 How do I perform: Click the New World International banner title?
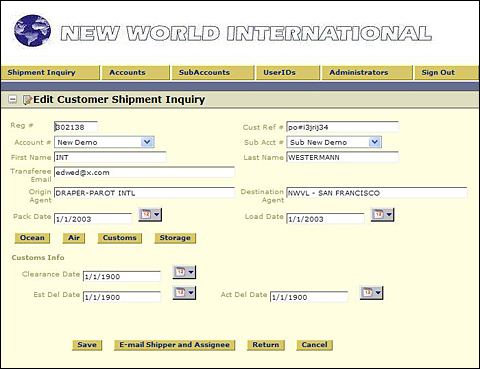(246, 33)
